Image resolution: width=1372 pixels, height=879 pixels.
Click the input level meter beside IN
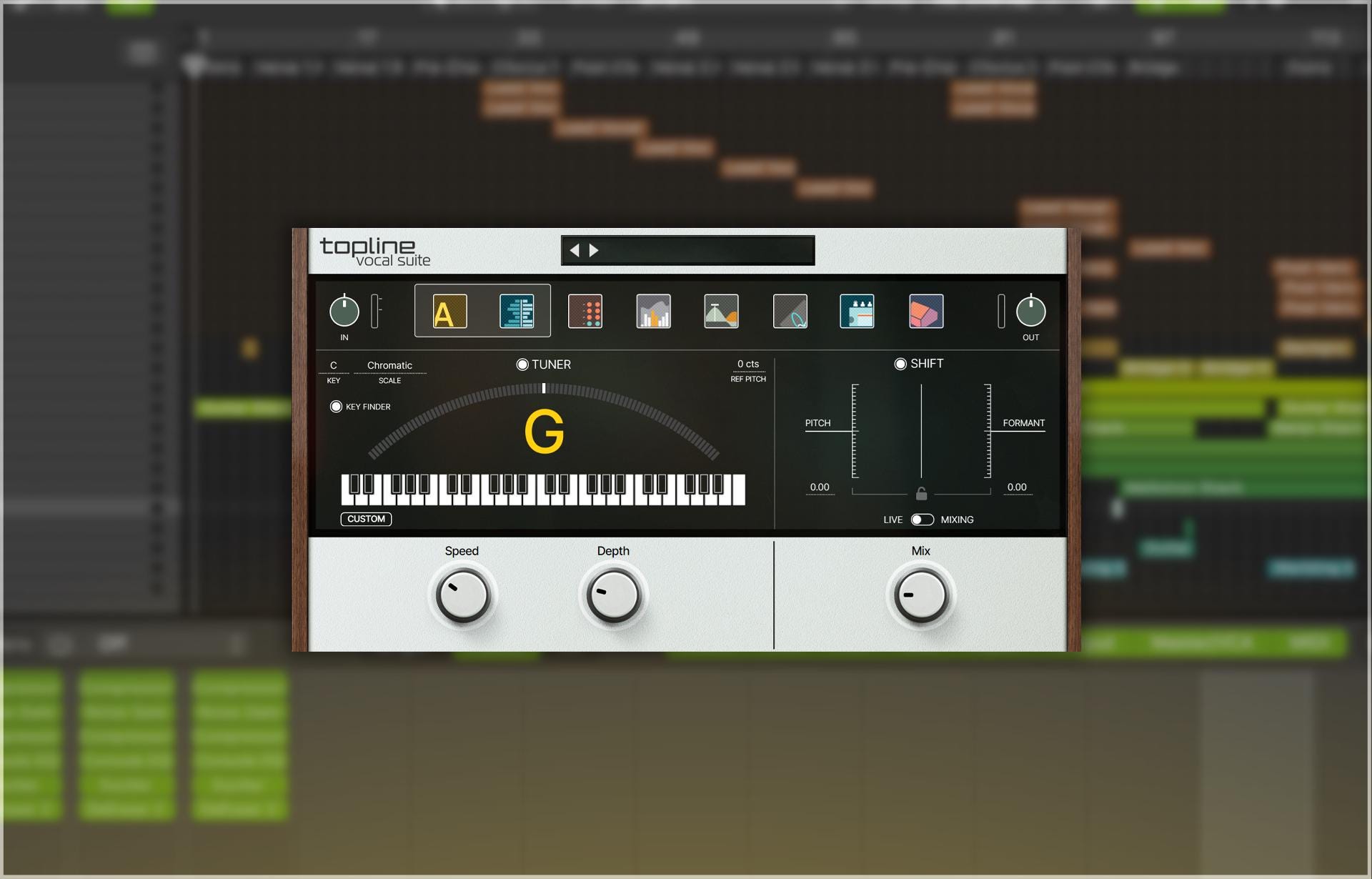(375, 311)
